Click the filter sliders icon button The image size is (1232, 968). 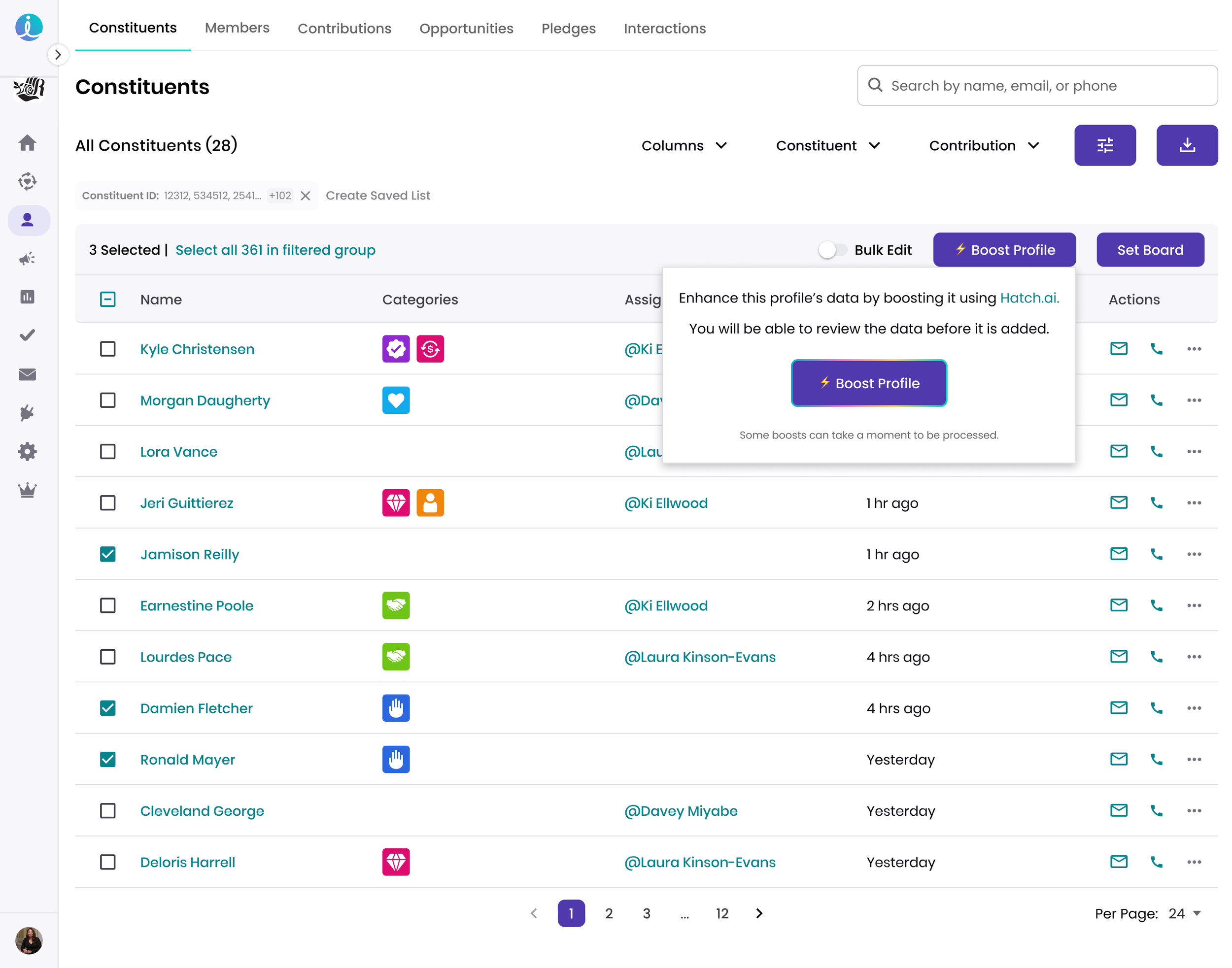(1104, 146)
